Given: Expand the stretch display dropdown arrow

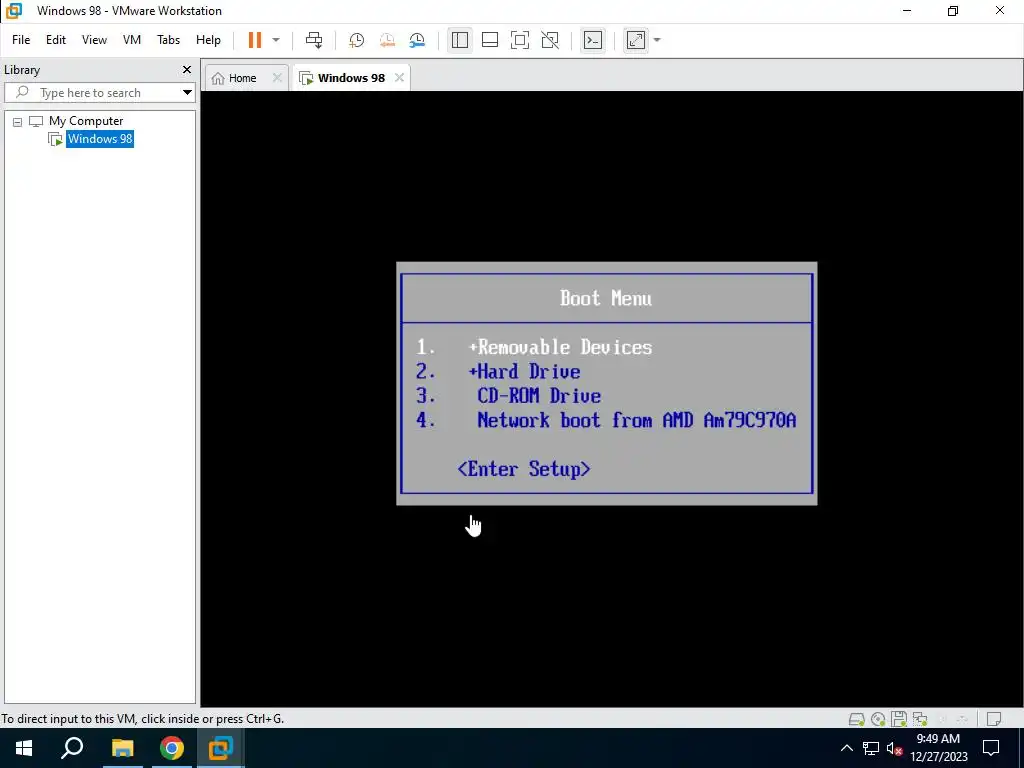Looking at the screenshot, I should [657, 40].
